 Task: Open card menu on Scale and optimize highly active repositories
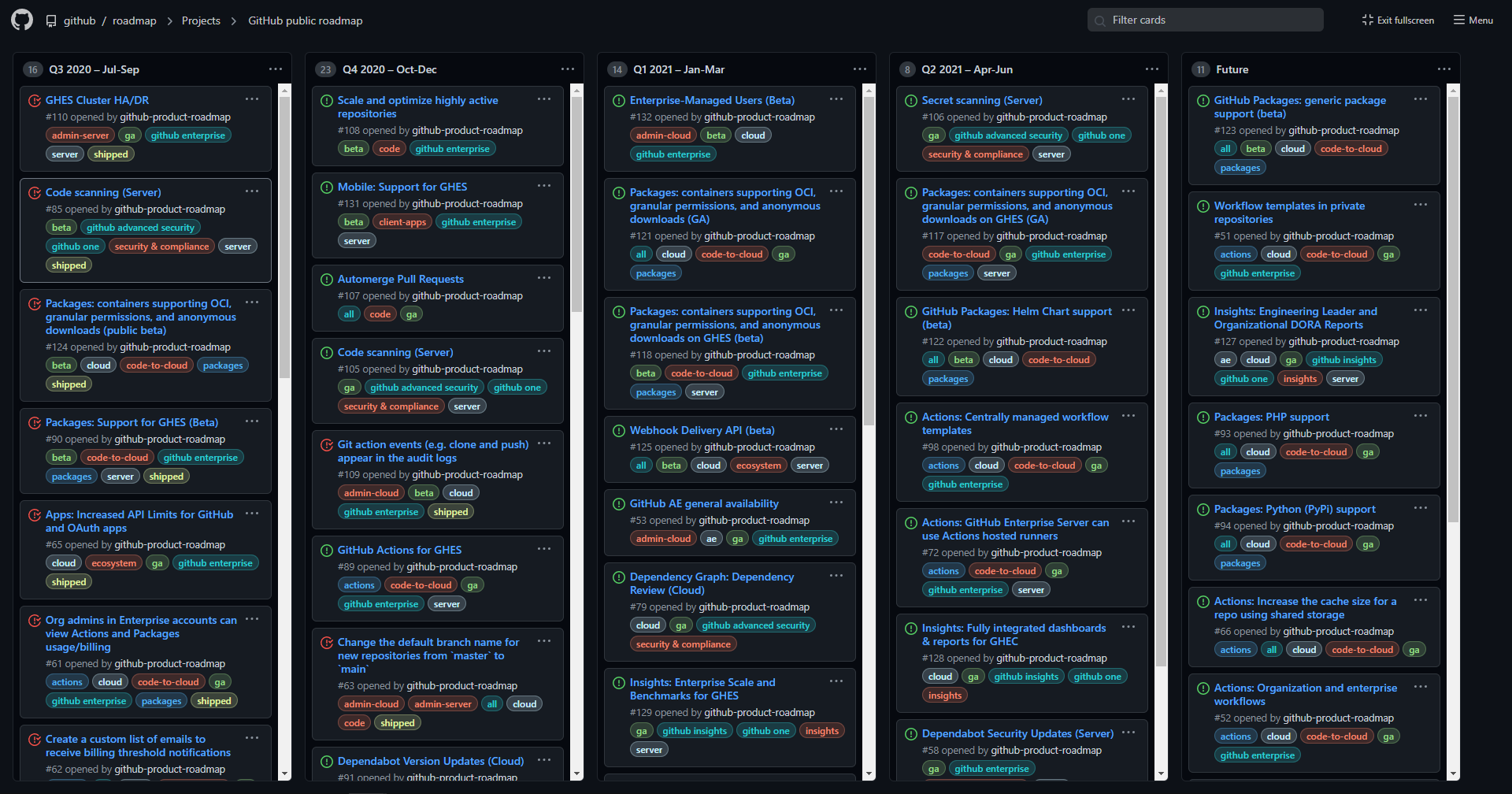544,99
